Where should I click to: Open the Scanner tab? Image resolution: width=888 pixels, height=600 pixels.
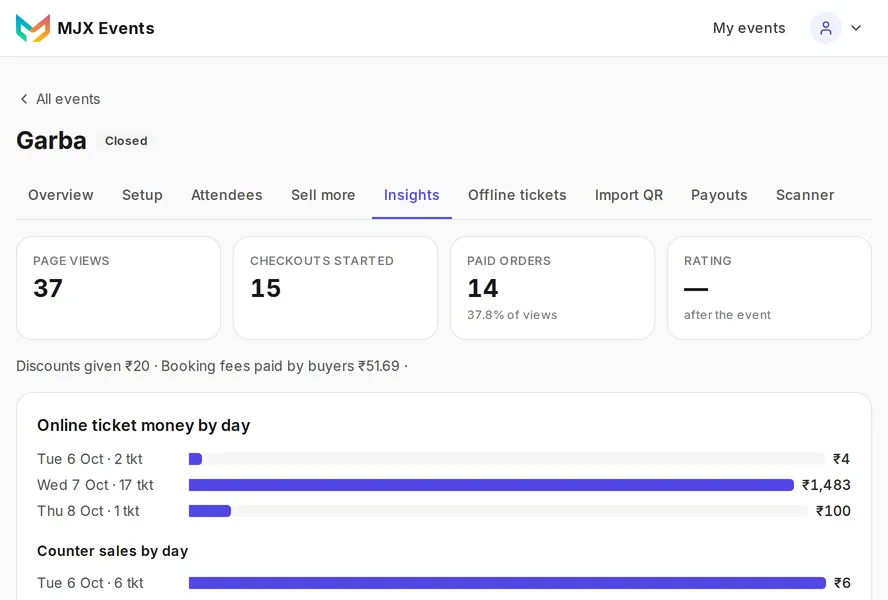tap(805, 195)
